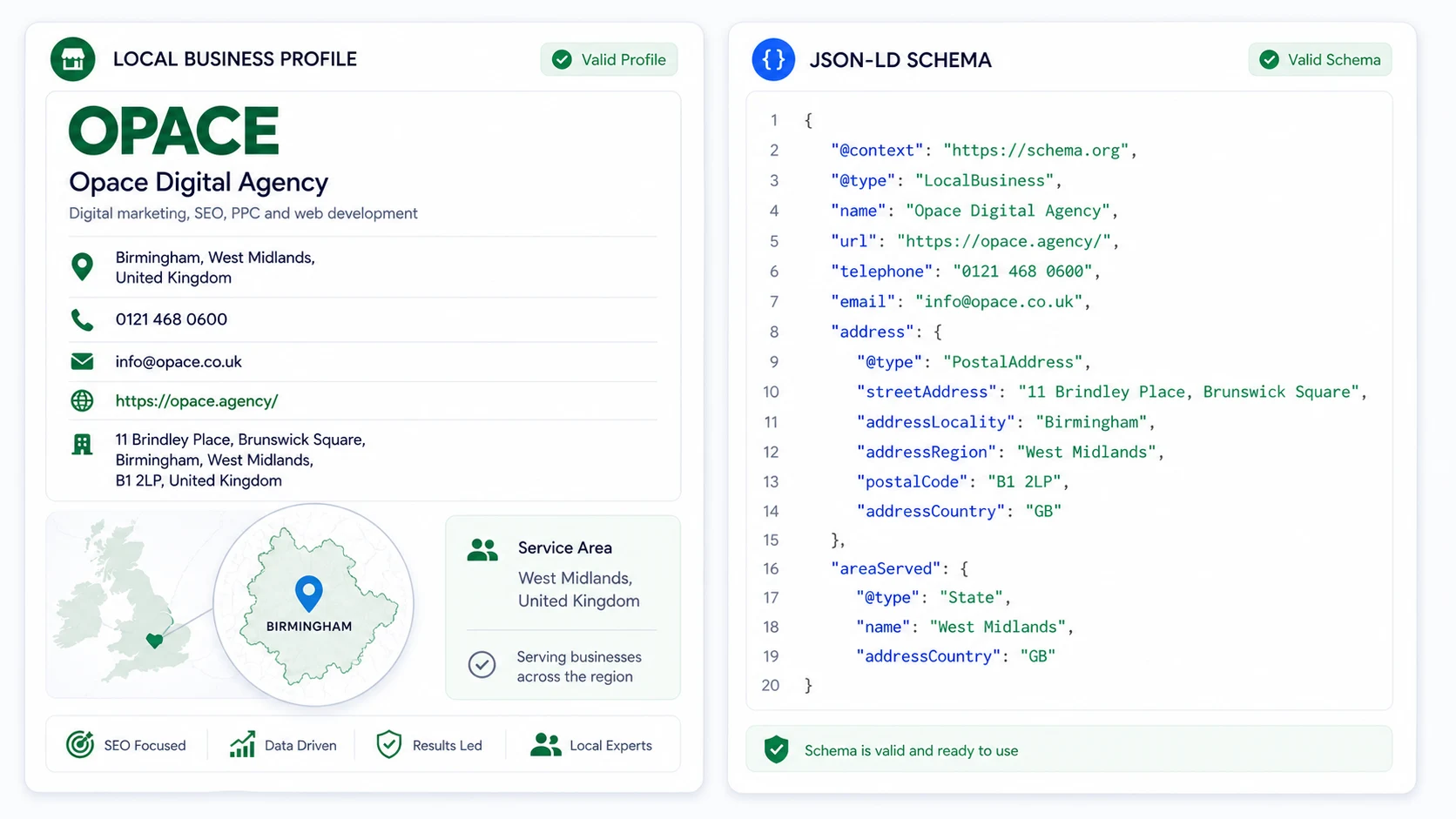Click the info@opace.co.uk email address

point(179,361)
